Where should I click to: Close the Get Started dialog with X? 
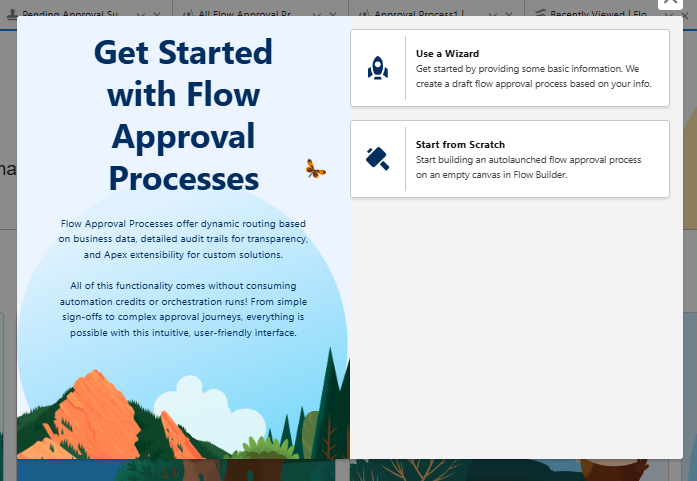coord(670,4)
